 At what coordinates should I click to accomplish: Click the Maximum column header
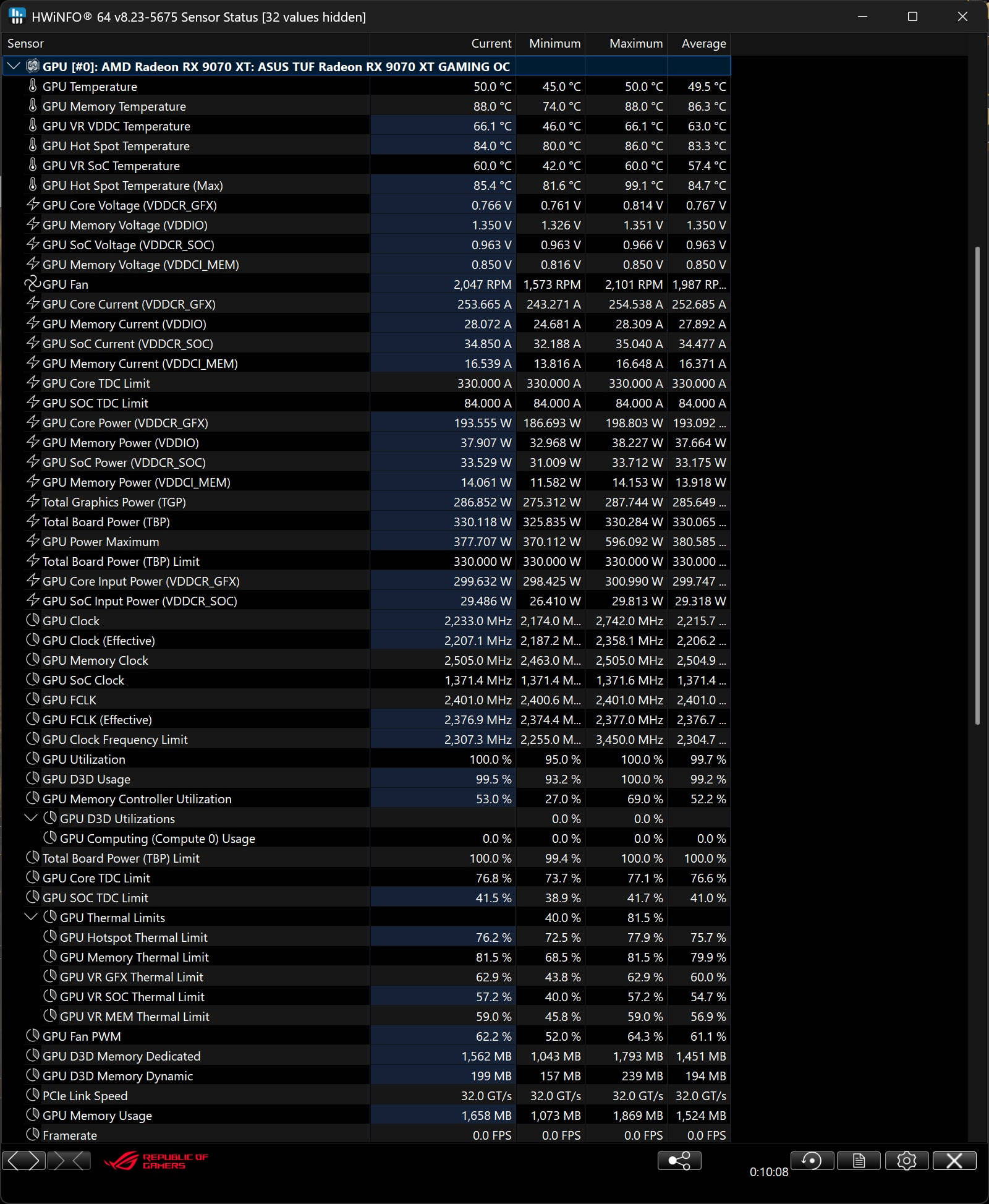[x=626, y=43]
